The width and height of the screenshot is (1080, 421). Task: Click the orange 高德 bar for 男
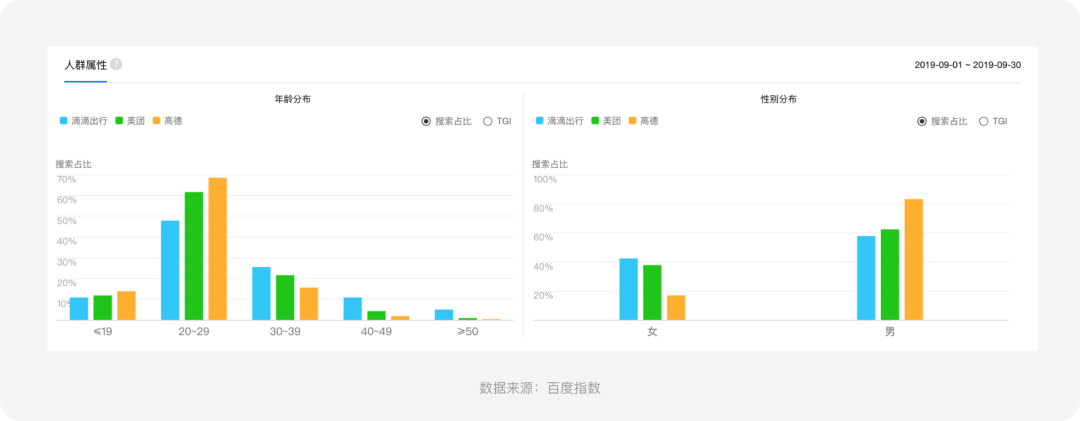913,260
